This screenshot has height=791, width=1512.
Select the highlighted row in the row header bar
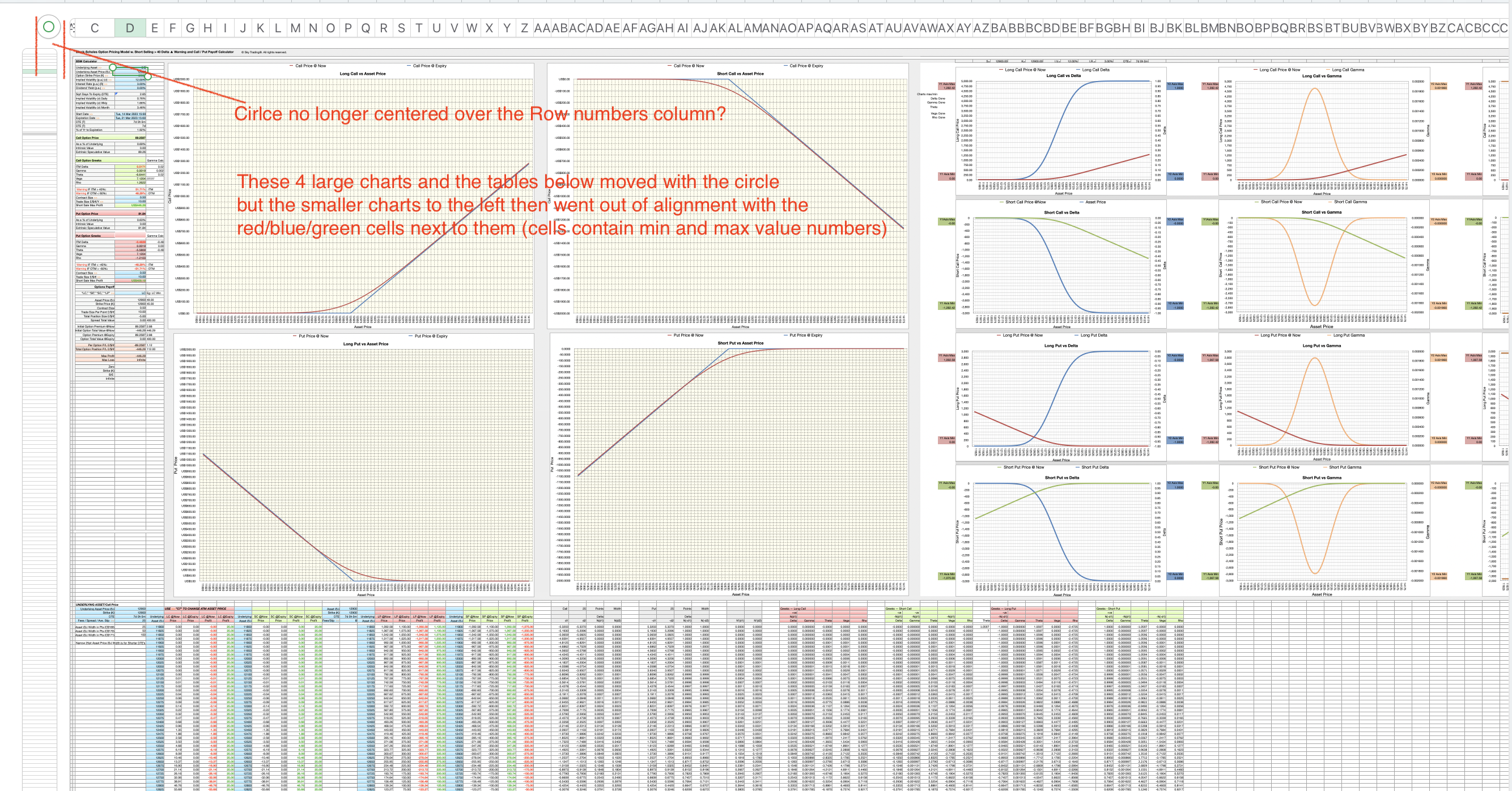coord(39,71)
